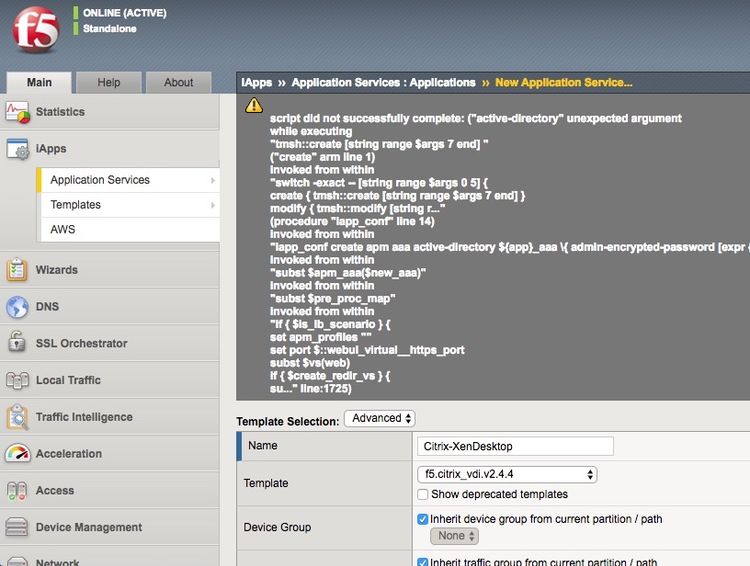The image size is (750, 566).
Task: Click the F5 red logo
Action: tap(36, 30)
